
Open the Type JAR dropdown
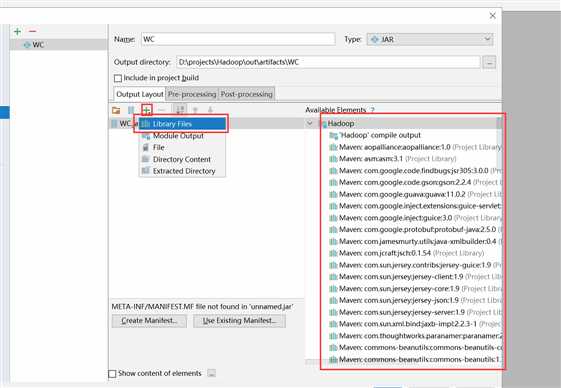tap(430, 39)
